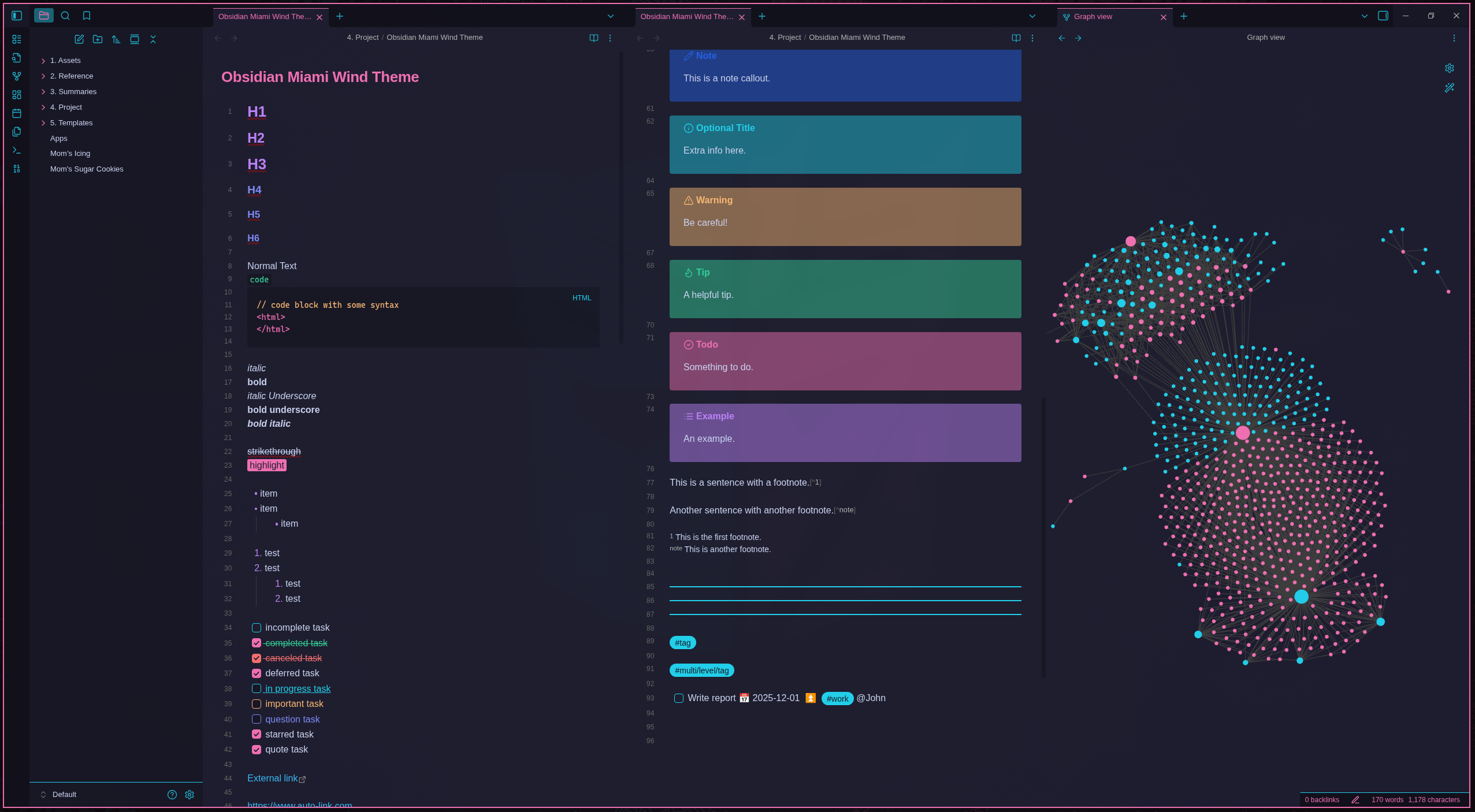Expand the 4. Project folder chevron
Screen dimensions: 1475x812
pos(43,107)
